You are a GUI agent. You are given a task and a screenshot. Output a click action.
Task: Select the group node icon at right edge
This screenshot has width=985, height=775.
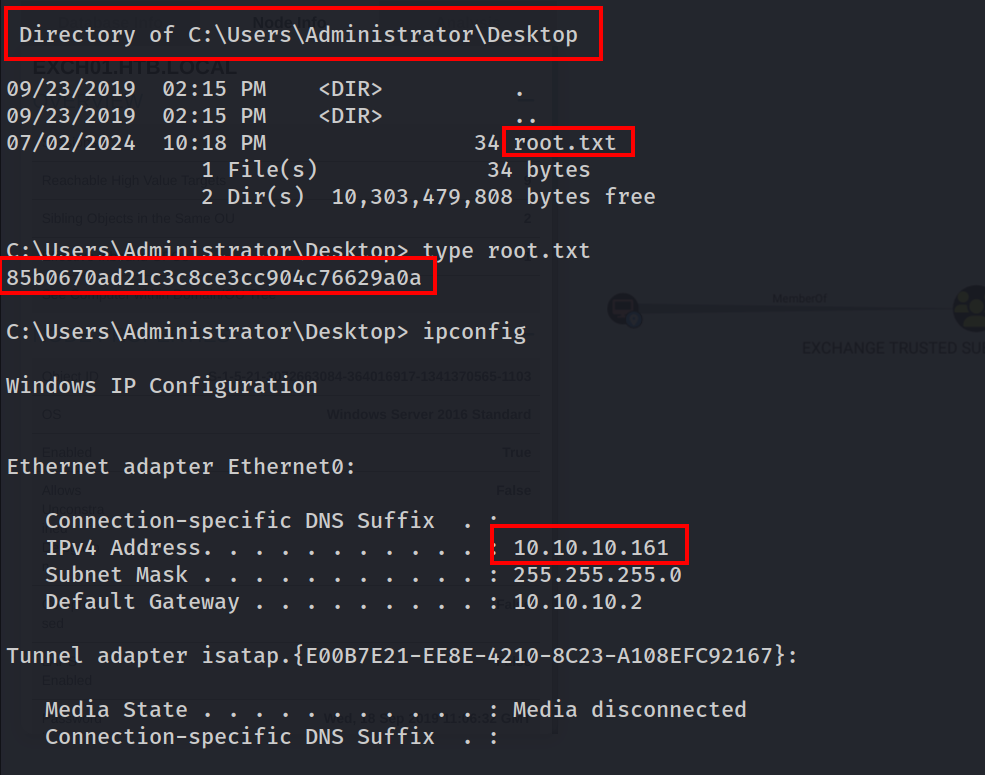(x=969, y=308)
